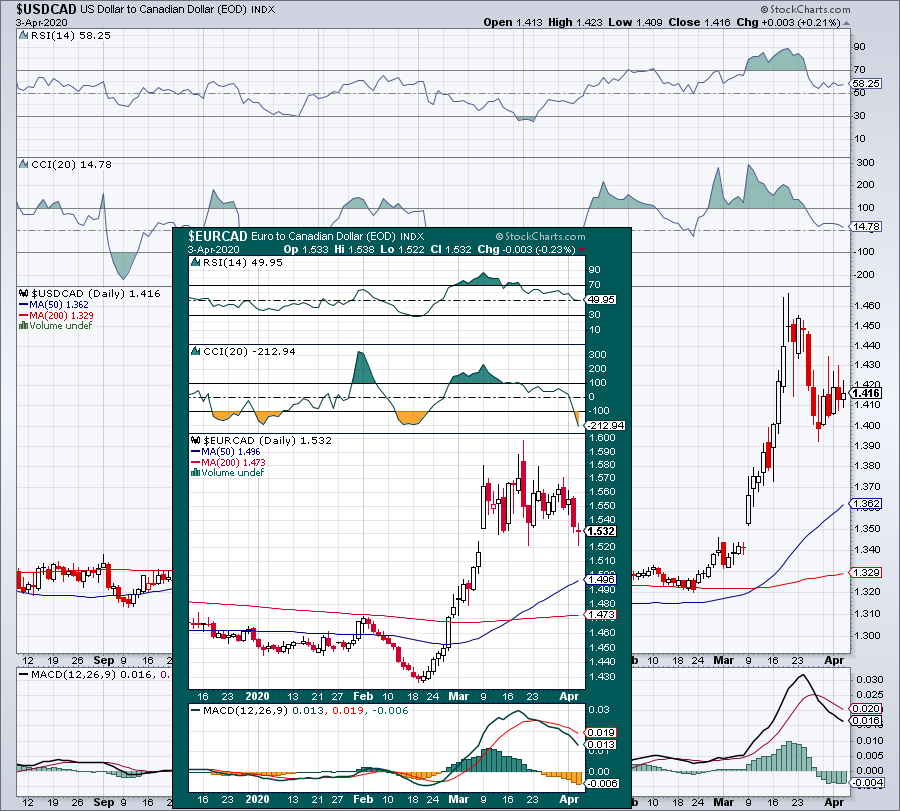Click the green volume icon under MA(200) 1.329
The width and height of the screenshot is (900, 811).
[23, 325]
